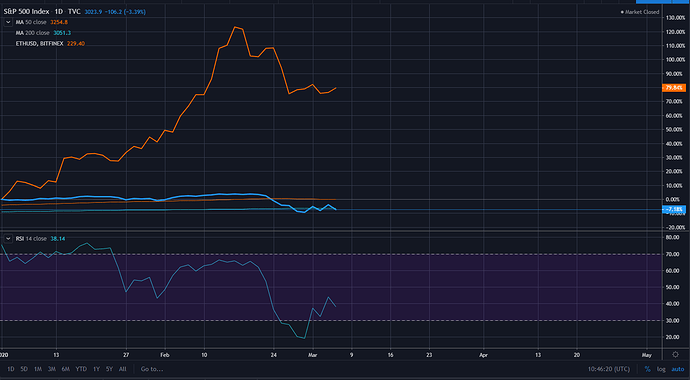The width and height of the screenshot is (690, 380).
Task: Select the YTD time range
Action: tap(81, 369)
